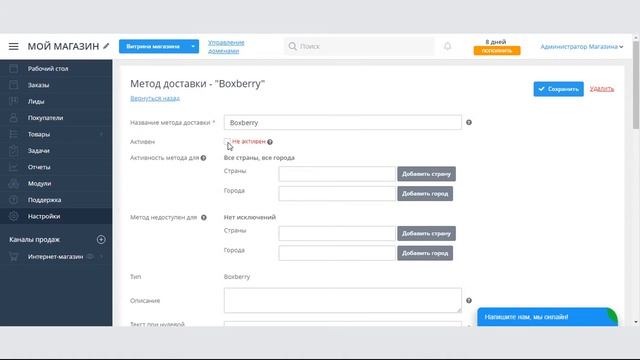This screenshot has height=360, width=640.
Task: Click the Покупатели sidebar icon
Action: point(13,118)
